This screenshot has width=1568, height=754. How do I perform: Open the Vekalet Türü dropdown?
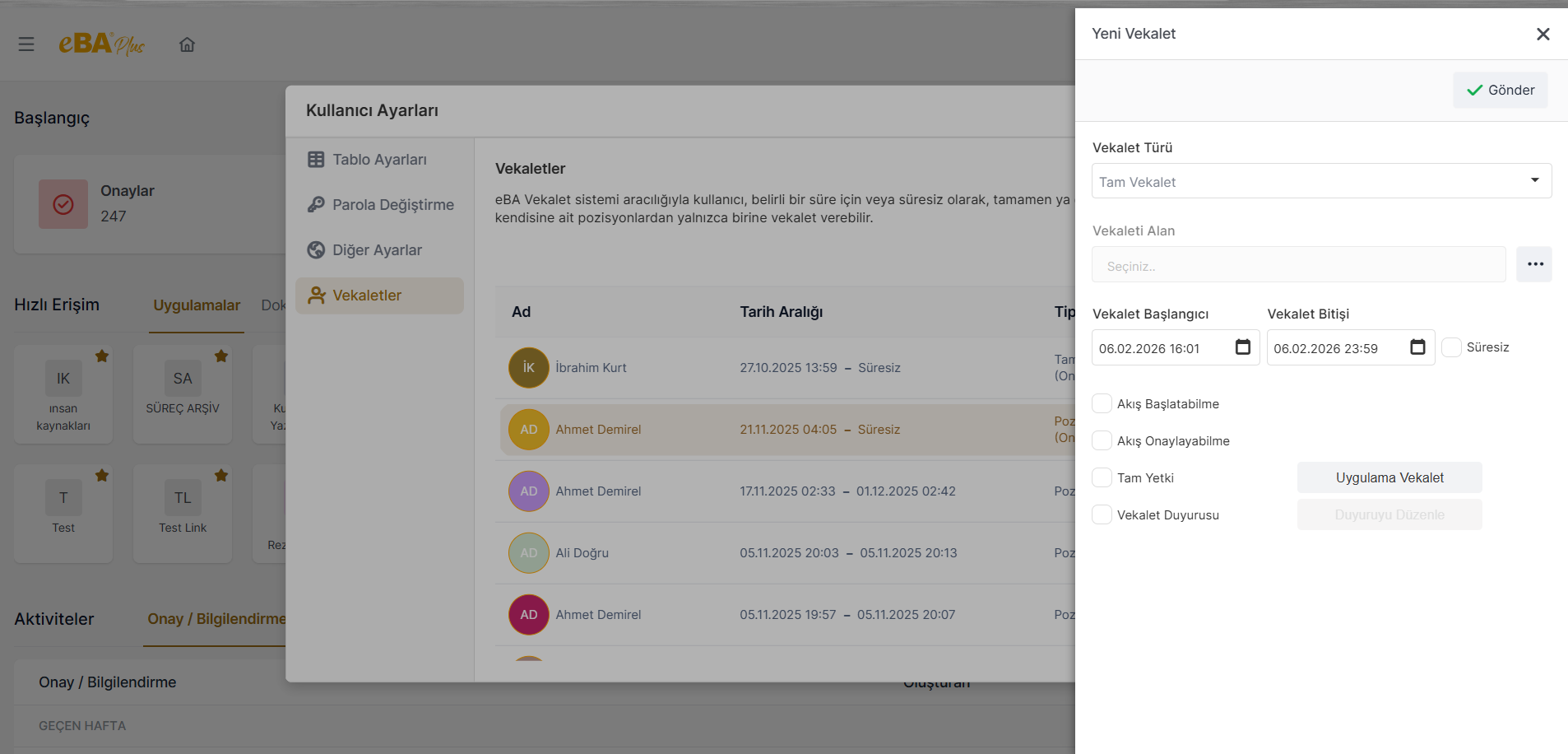click(x=1321, y=181)
